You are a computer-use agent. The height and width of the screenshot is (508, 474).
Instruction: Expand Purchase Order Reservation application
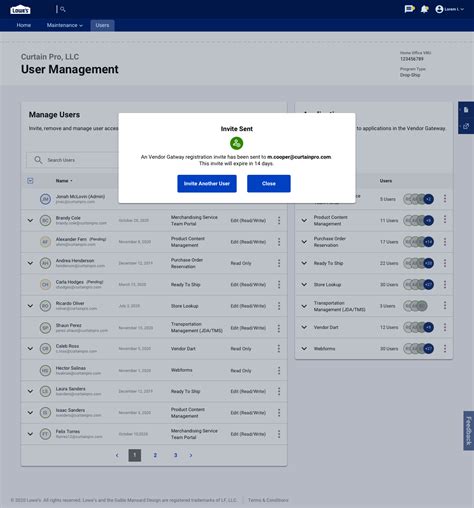[304, 242]
